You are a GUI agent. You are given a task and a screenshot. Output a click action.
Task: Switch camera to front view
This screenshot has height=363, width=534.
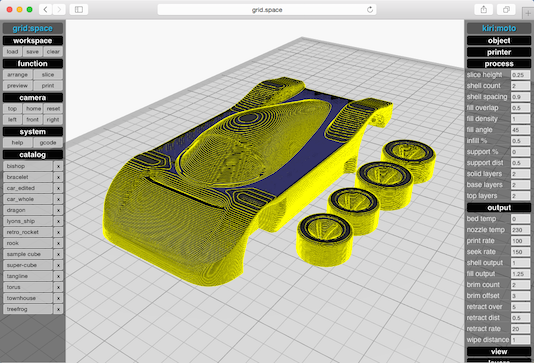[x=33, y=120]
